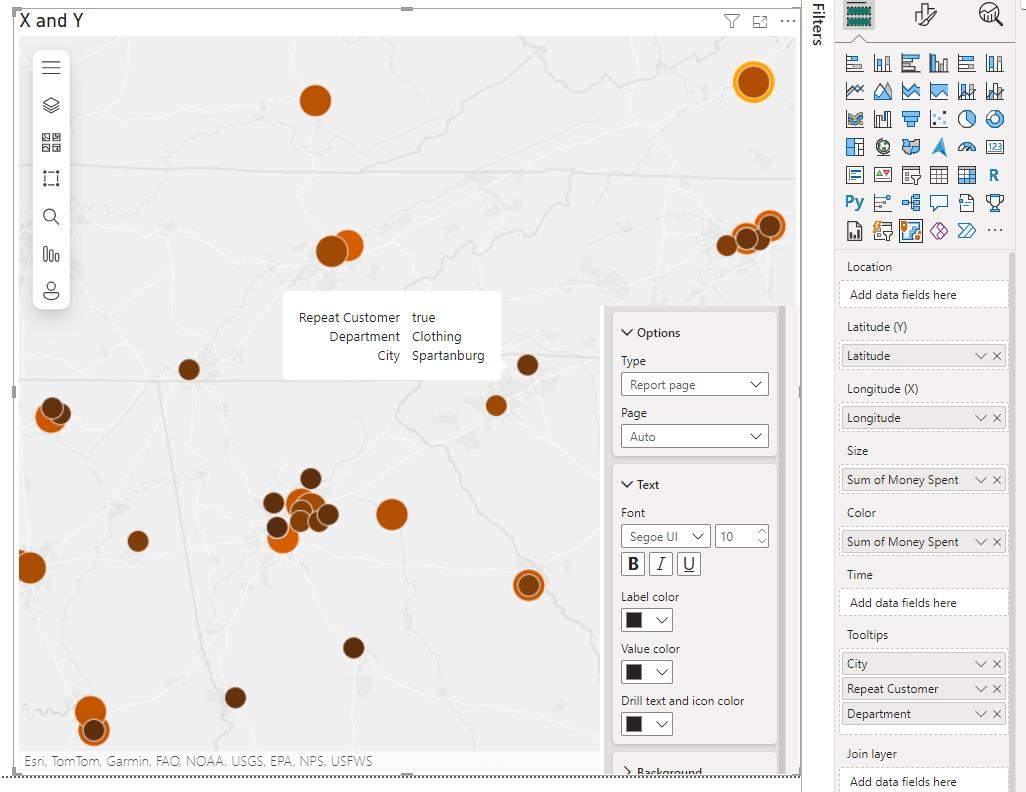Viewport: 1026px width, 792px height.
Task: Switch to the Format pane tab
Action: tap(925, 15)
